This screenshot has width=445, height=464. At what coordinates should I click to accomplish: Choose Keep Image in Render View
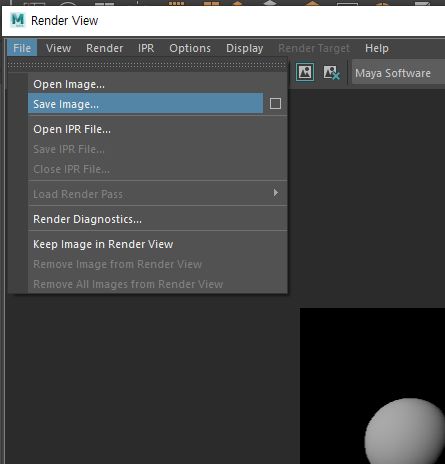coord(157,244)
